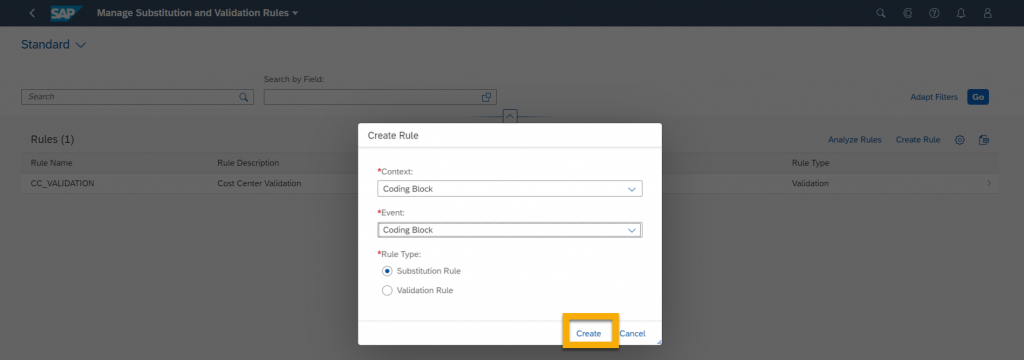This screenshot has height=360, width=1024.
Task: Select the Validation Rule radio button
Action: click(387, 290)
